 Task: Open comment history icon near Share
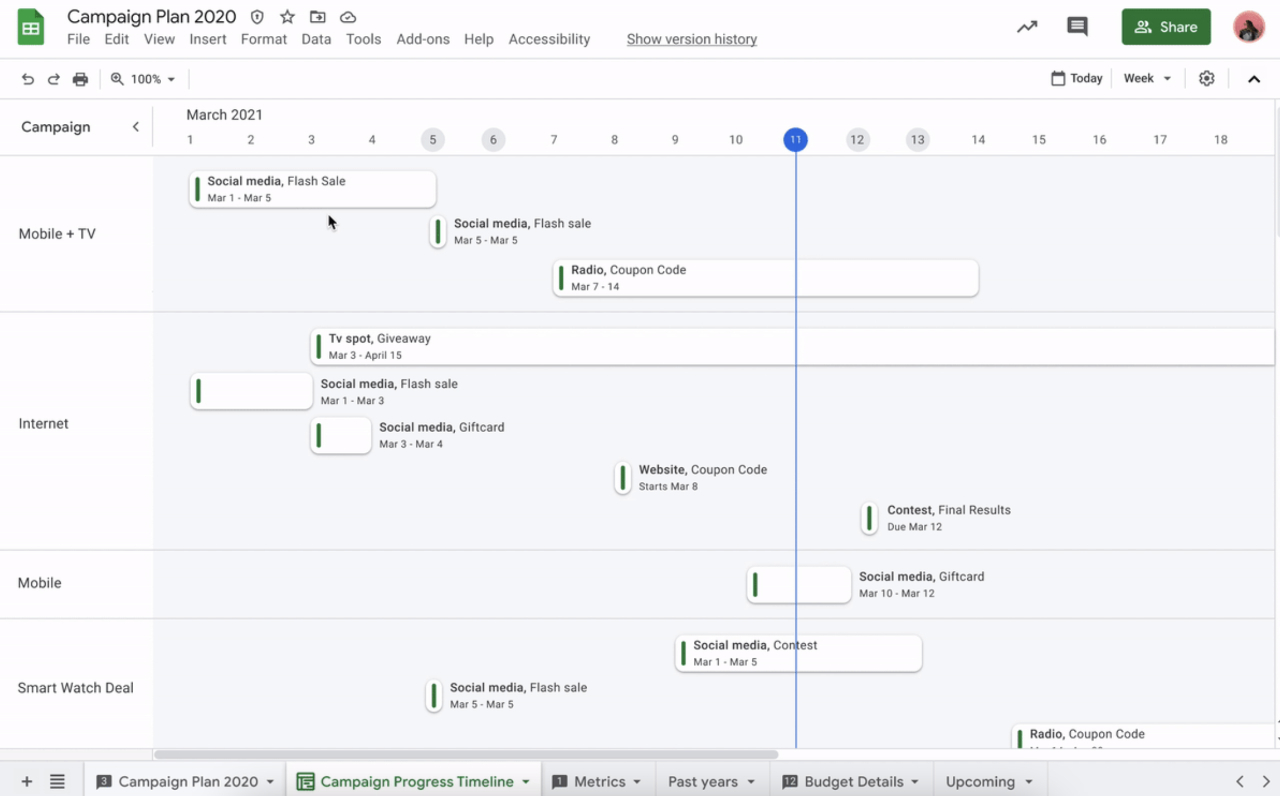(x=1077, y=27)
